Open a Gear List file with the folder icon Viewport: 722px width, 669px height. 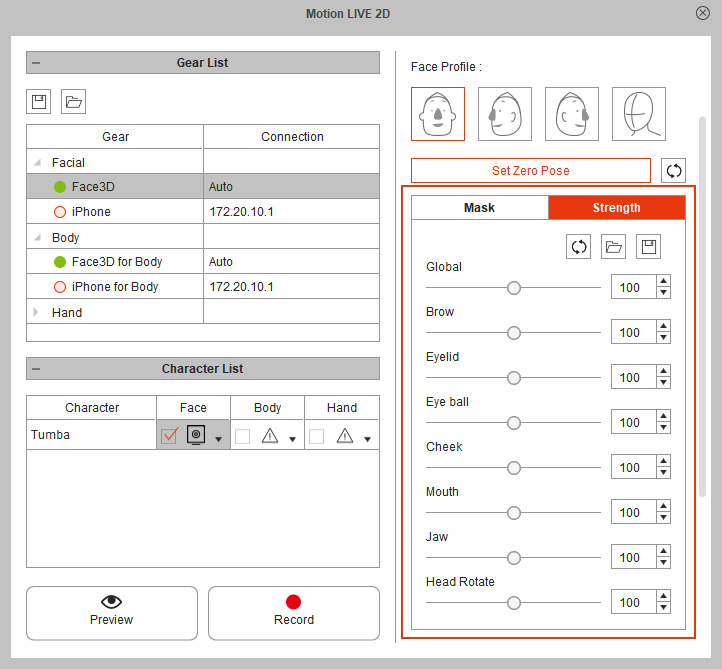(x=73, y=101)
